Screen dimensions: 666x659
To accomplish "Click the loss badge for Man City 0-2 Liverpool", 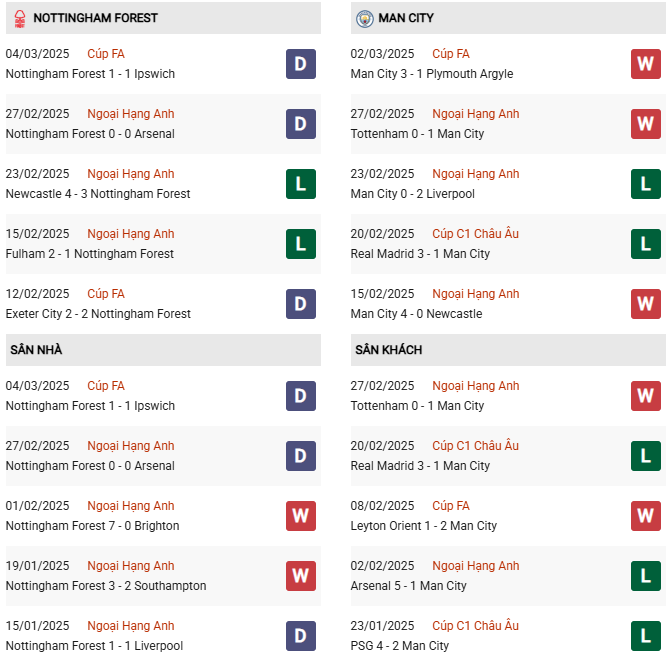I will click(645, 184).
